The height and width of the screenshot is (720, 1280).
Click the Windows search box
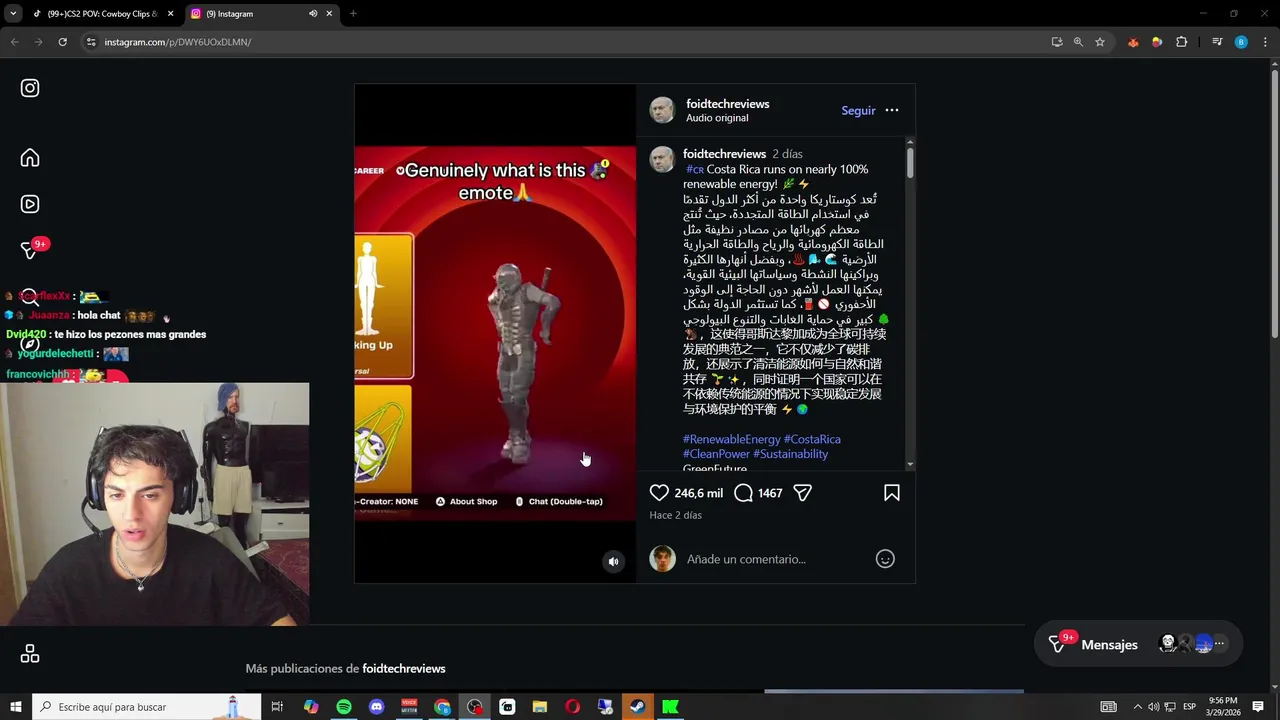[x=148, y=707]
